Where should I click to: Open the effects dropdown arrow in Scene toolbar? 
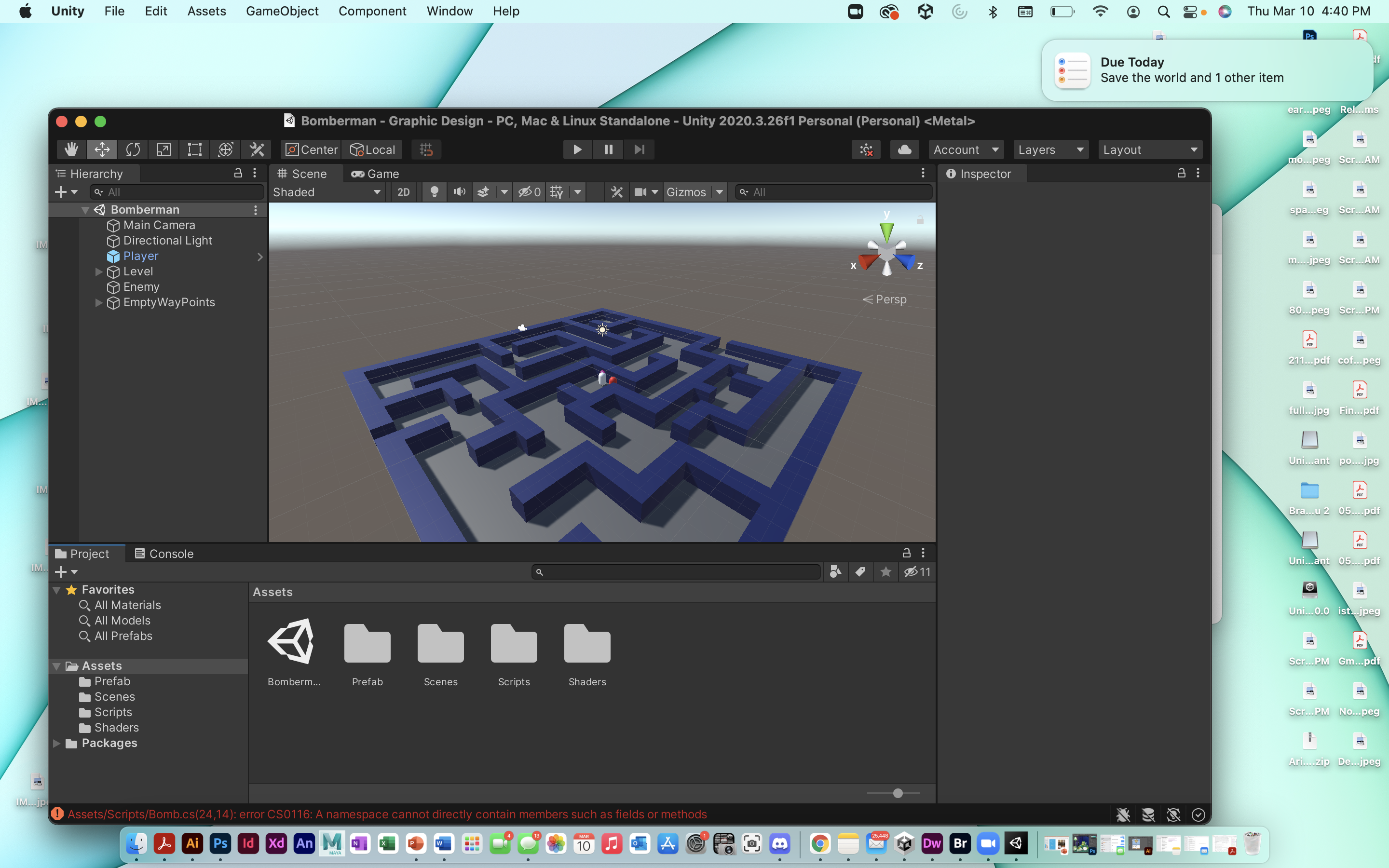(504, 192)
